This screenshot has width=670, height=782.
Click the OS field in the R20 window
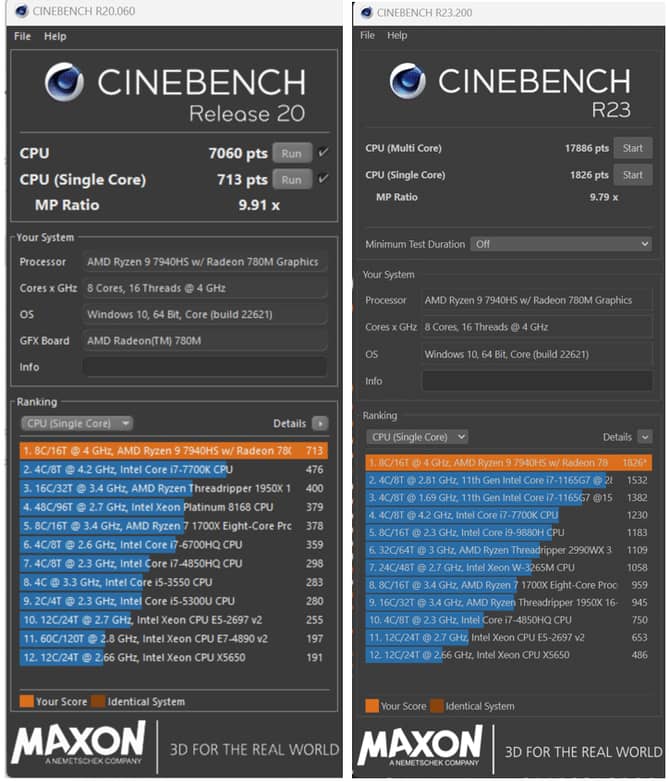(205, 314)
